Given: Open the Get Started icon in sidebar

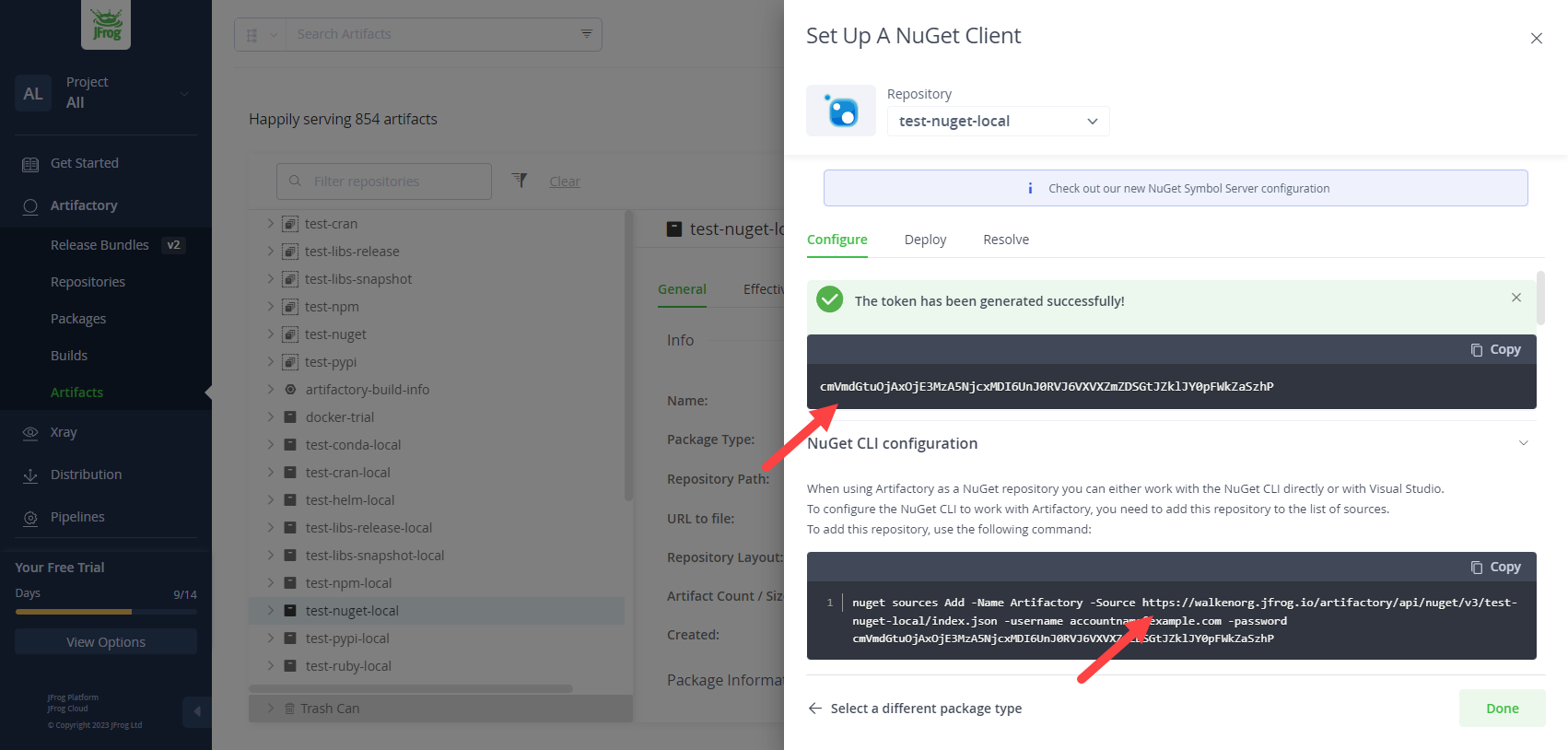Looking at the screenshot, I should (x=30, y=164).
